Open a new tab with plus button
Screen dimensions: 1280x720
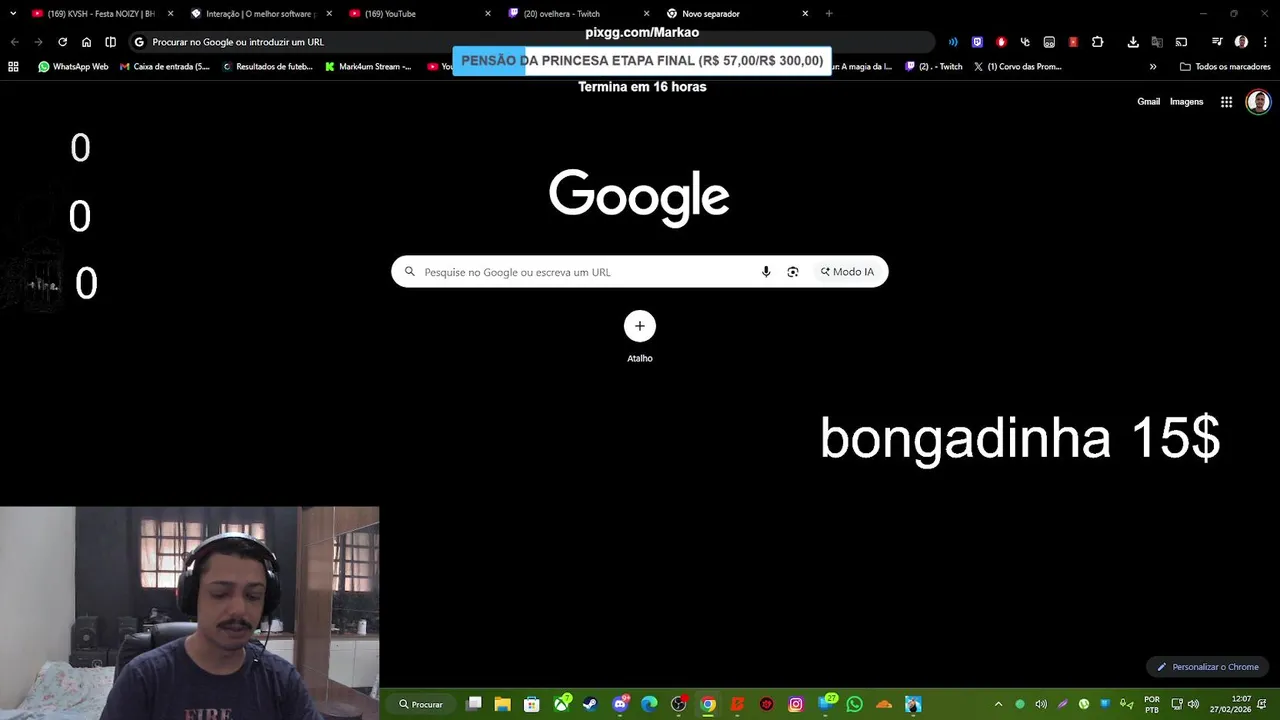pos(829,14)
